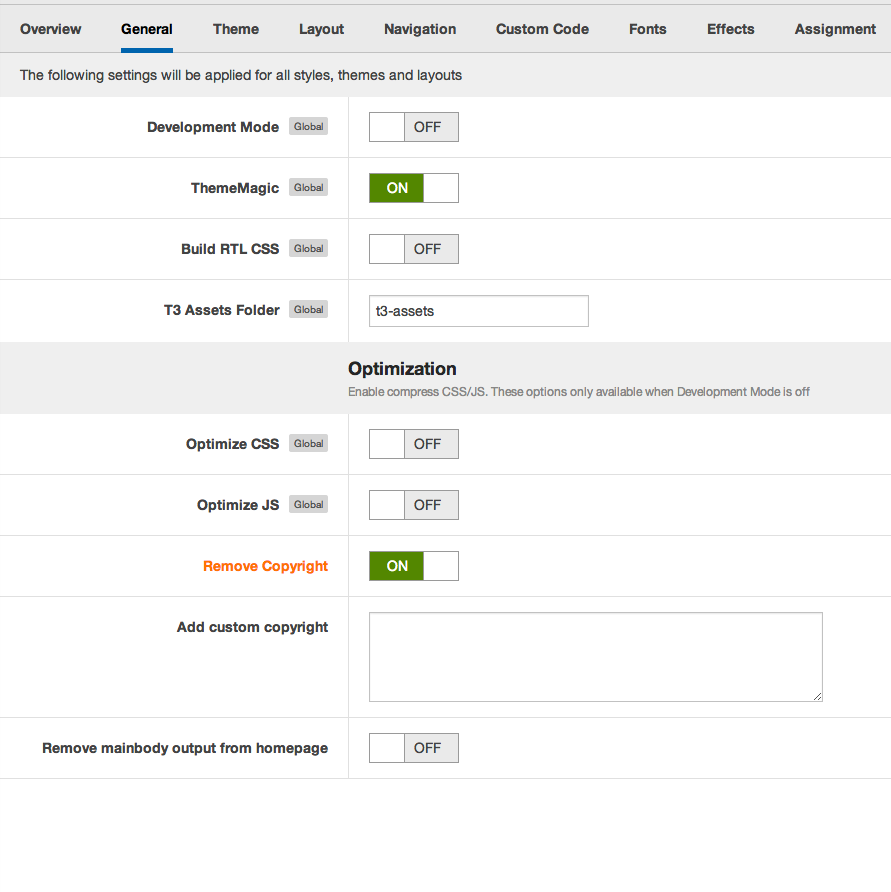Screen dimensions: 891x892
Task: Open the Layout tab
Action: [x=321, y=29]
